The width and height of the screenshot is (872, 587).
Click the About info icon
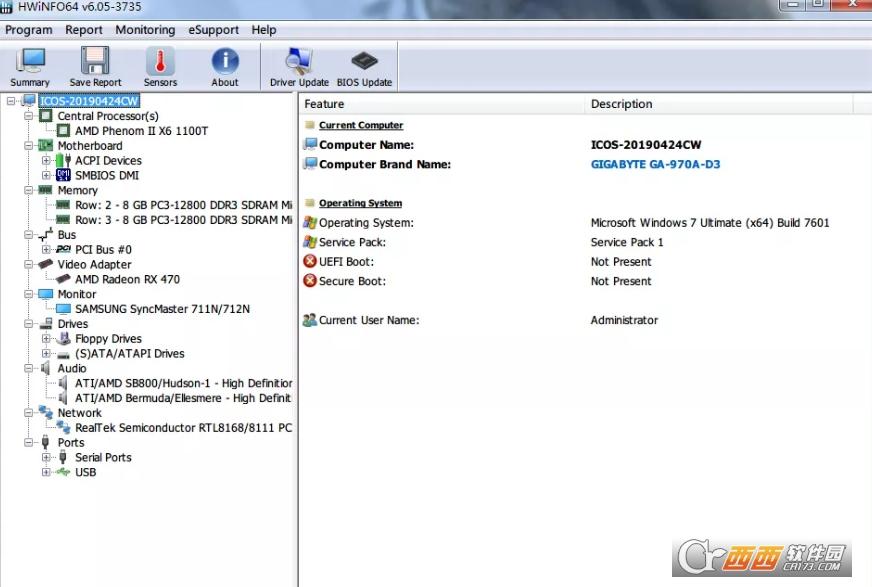[x=225, y=66]
